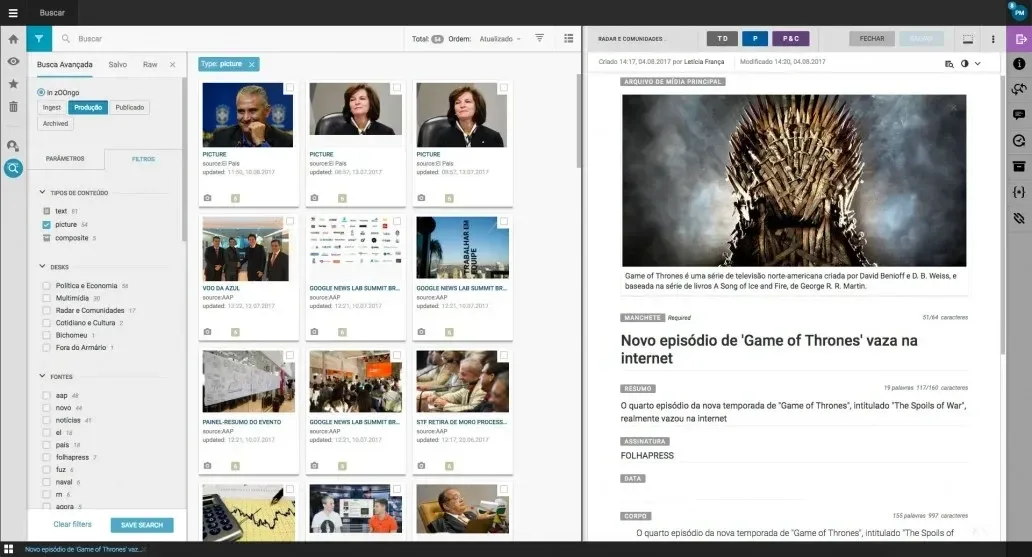Screen dimensions: 1032x557
Task: Open the Ordem 'Atualizado' sort dropdown
Action: tap(500, 39)
